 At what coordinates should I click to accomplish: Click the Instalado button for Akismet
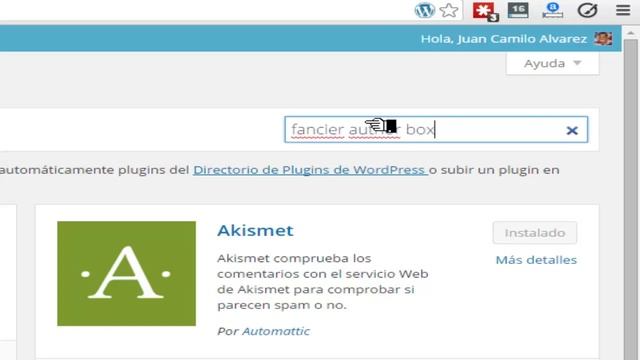pyautogui.click(x=535, y=233)
